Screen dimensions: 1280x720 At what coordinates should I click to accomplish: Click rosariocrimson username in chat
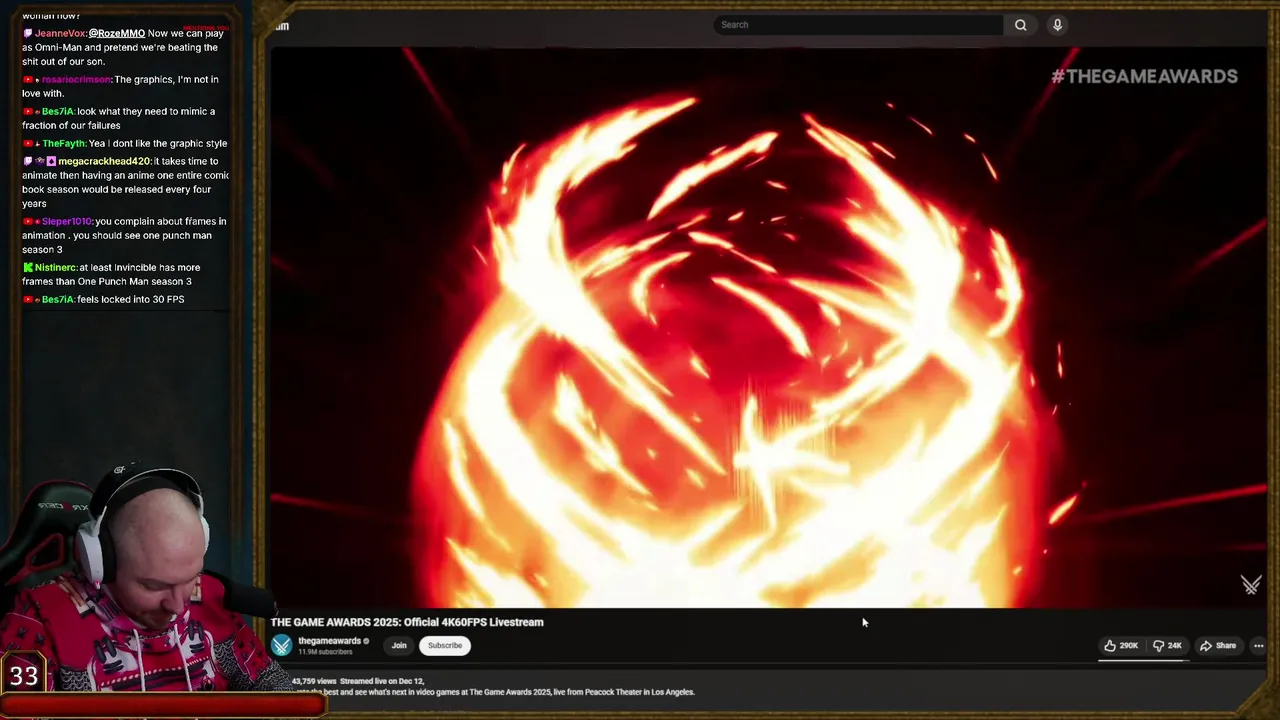pyautogui.click(x=77, y=79)
